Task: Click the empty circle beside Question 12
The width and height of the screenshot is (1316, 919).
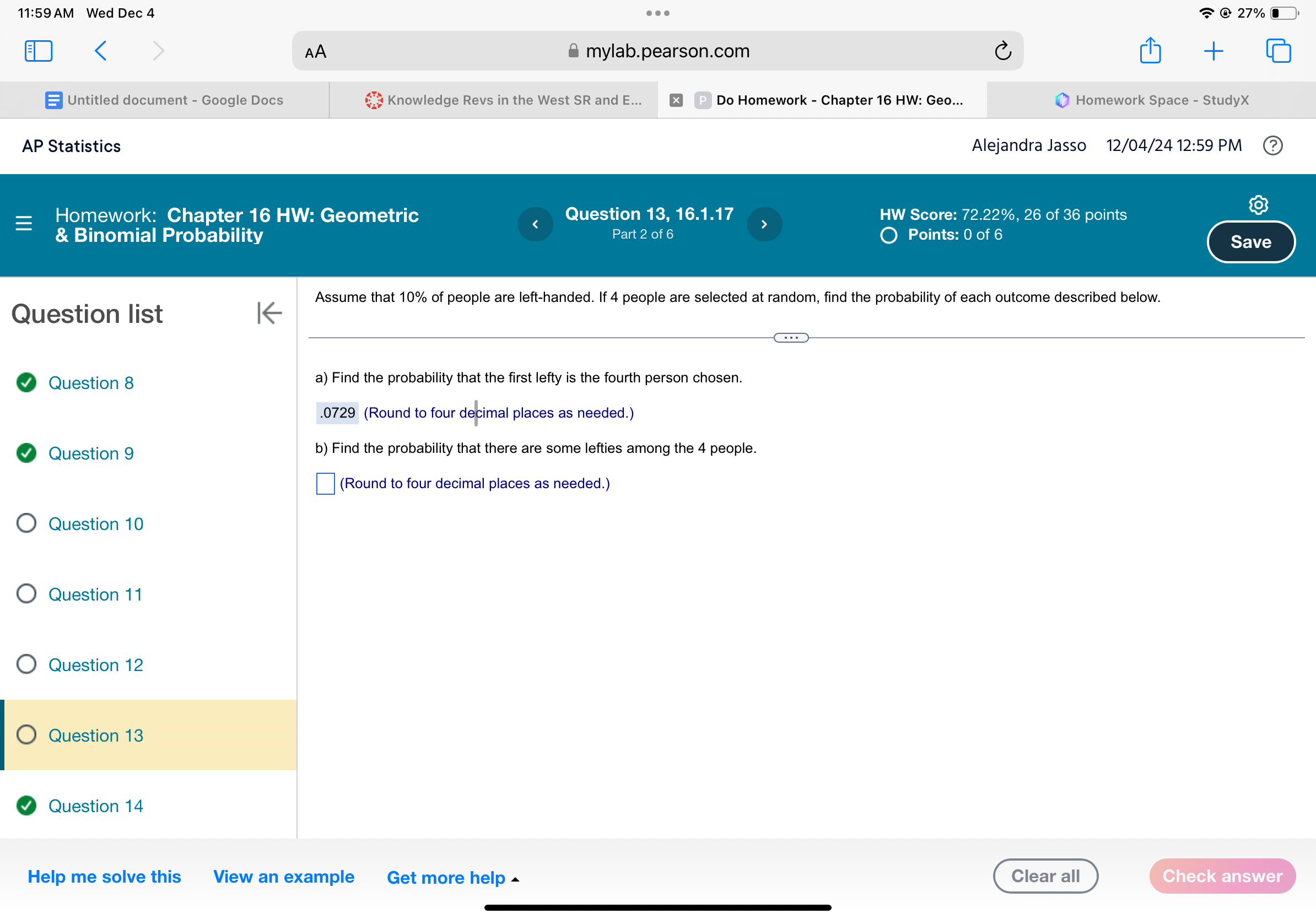Action: point(26,663)
